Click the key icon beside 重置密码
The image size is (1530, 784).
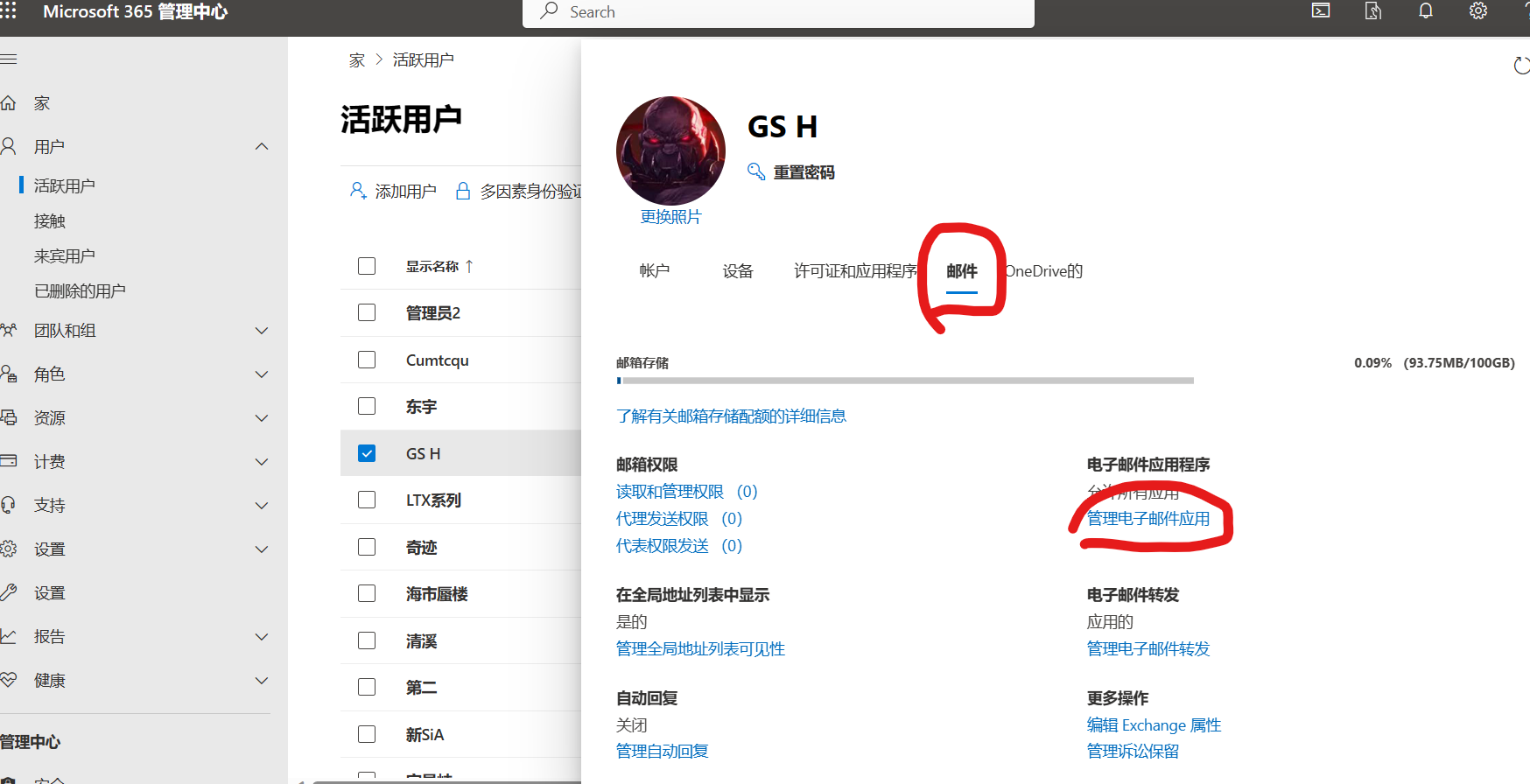(x=756, y=171)
